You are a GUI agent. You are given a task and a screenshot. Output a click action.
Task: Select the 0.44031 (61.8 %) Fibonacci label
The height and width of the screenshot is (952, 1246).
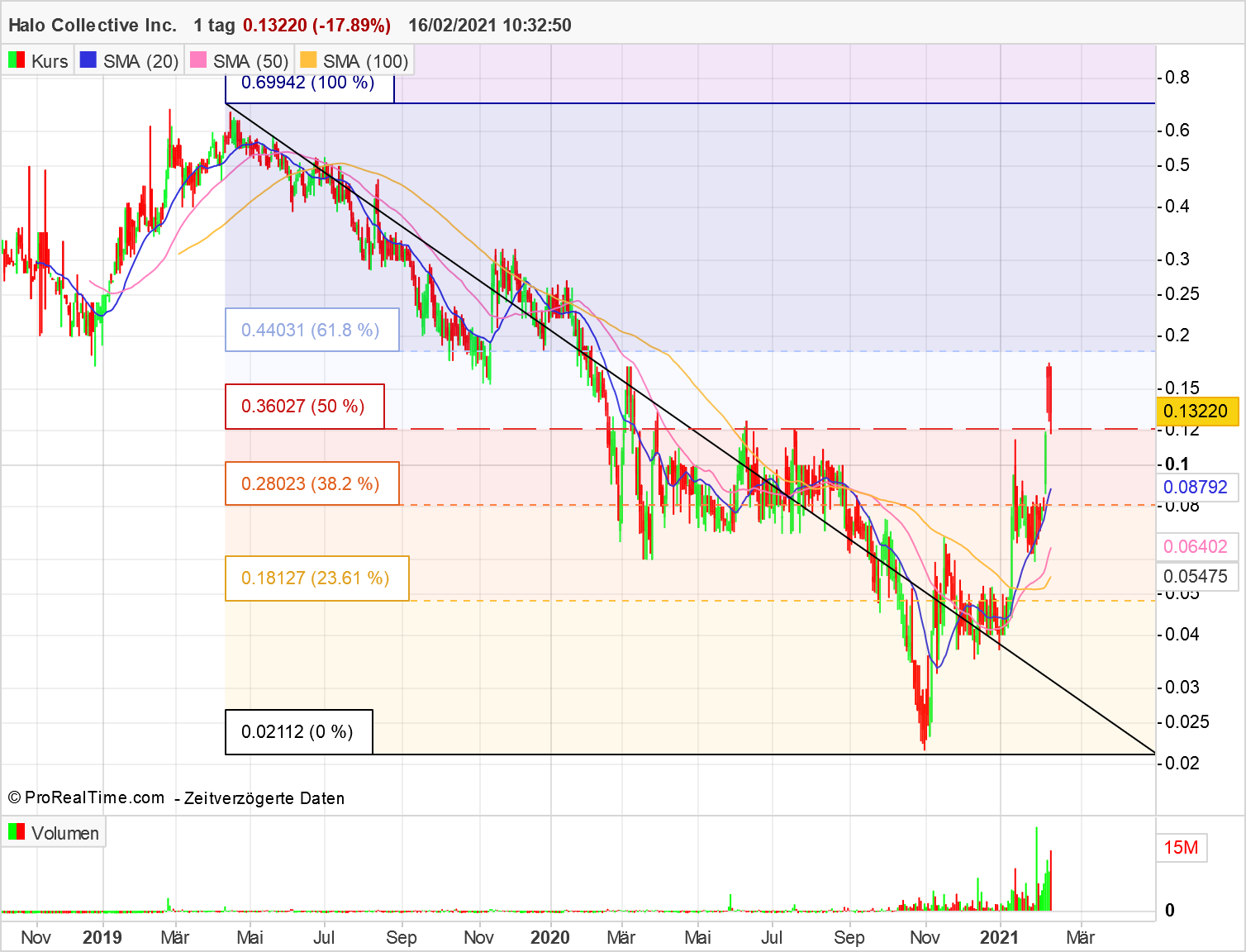(x=312, y=330)
